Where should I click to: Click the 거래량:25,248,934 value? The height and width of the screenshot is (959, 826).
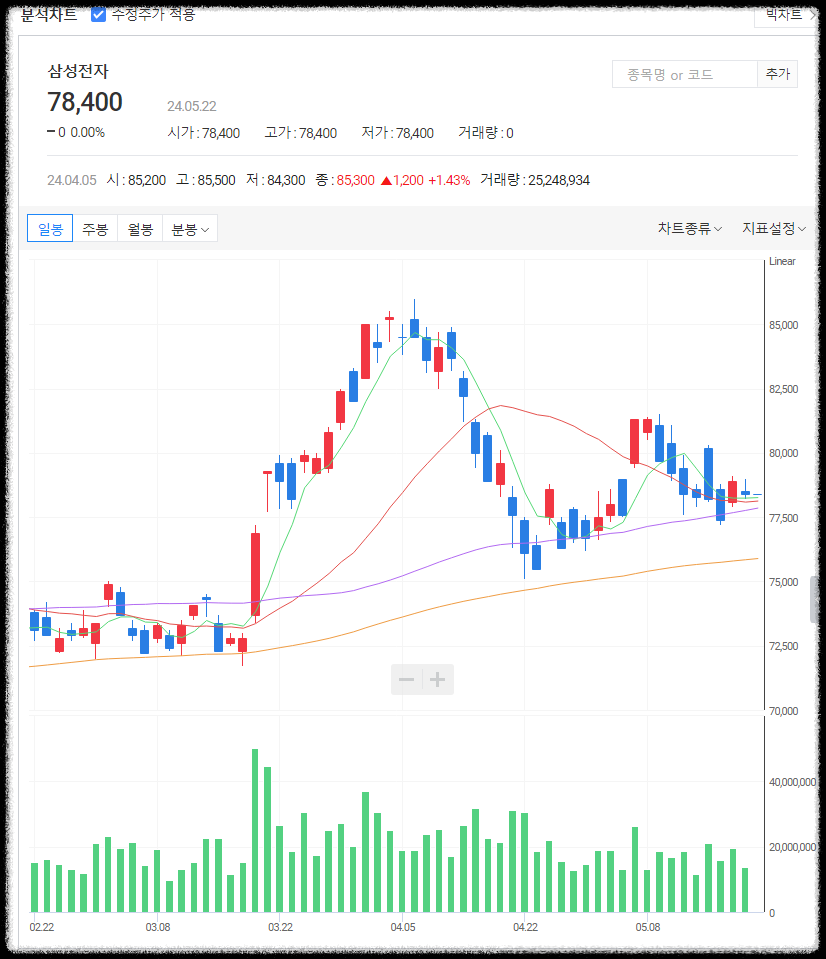click(x=535, y=180)
